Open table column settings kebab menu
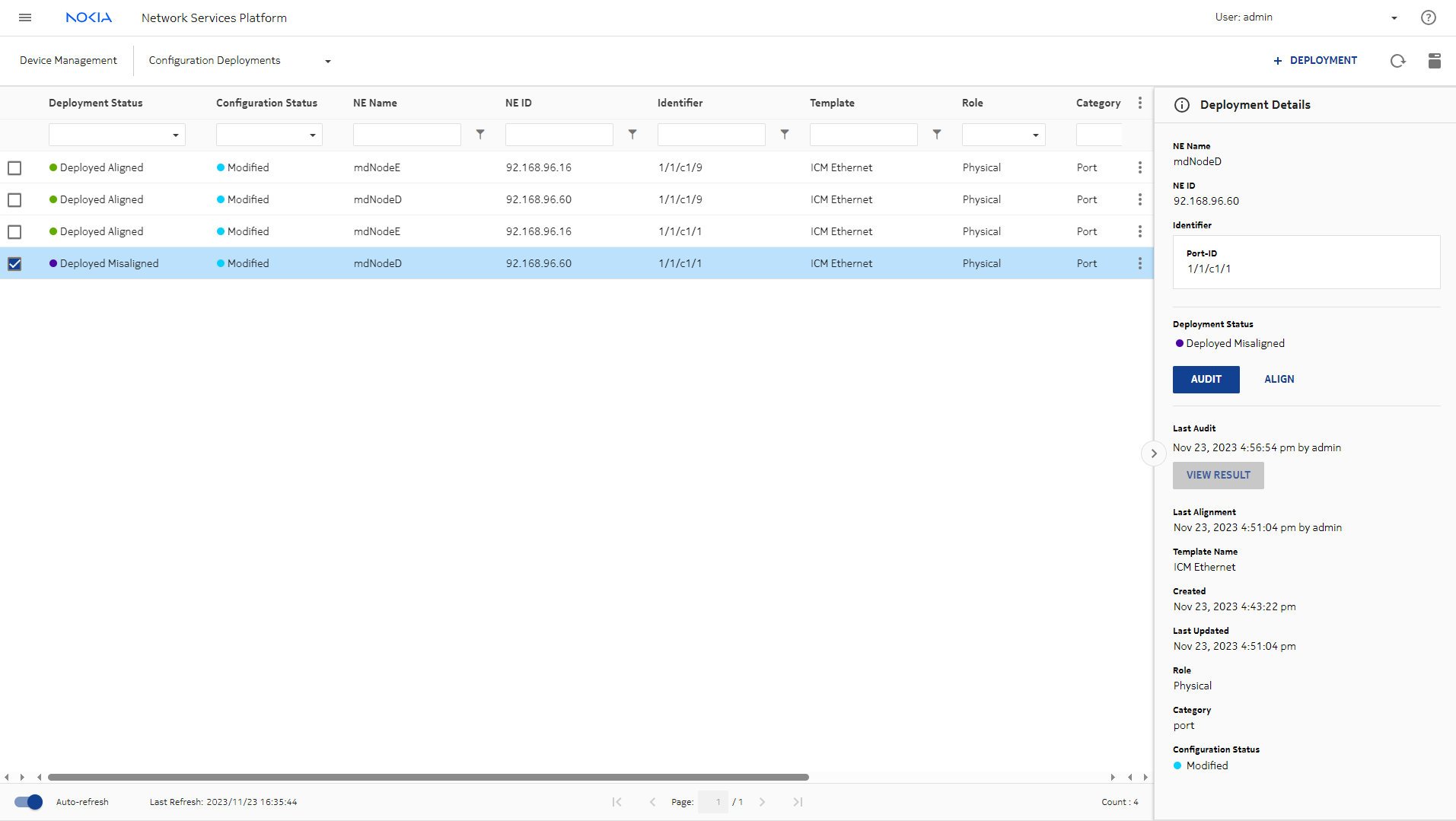This screenshot has width=1456, height=821. tap(1139, 103)
